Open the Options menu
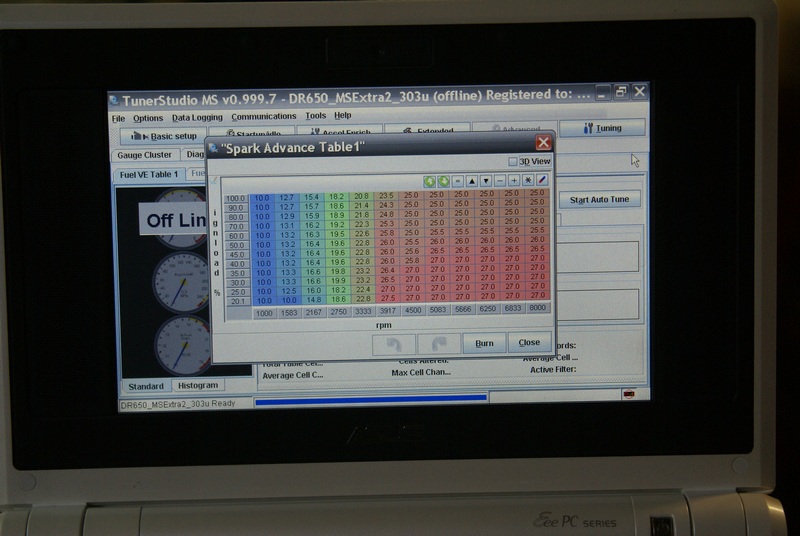This screenshot has width=800, height=536. tap(148, 118)
